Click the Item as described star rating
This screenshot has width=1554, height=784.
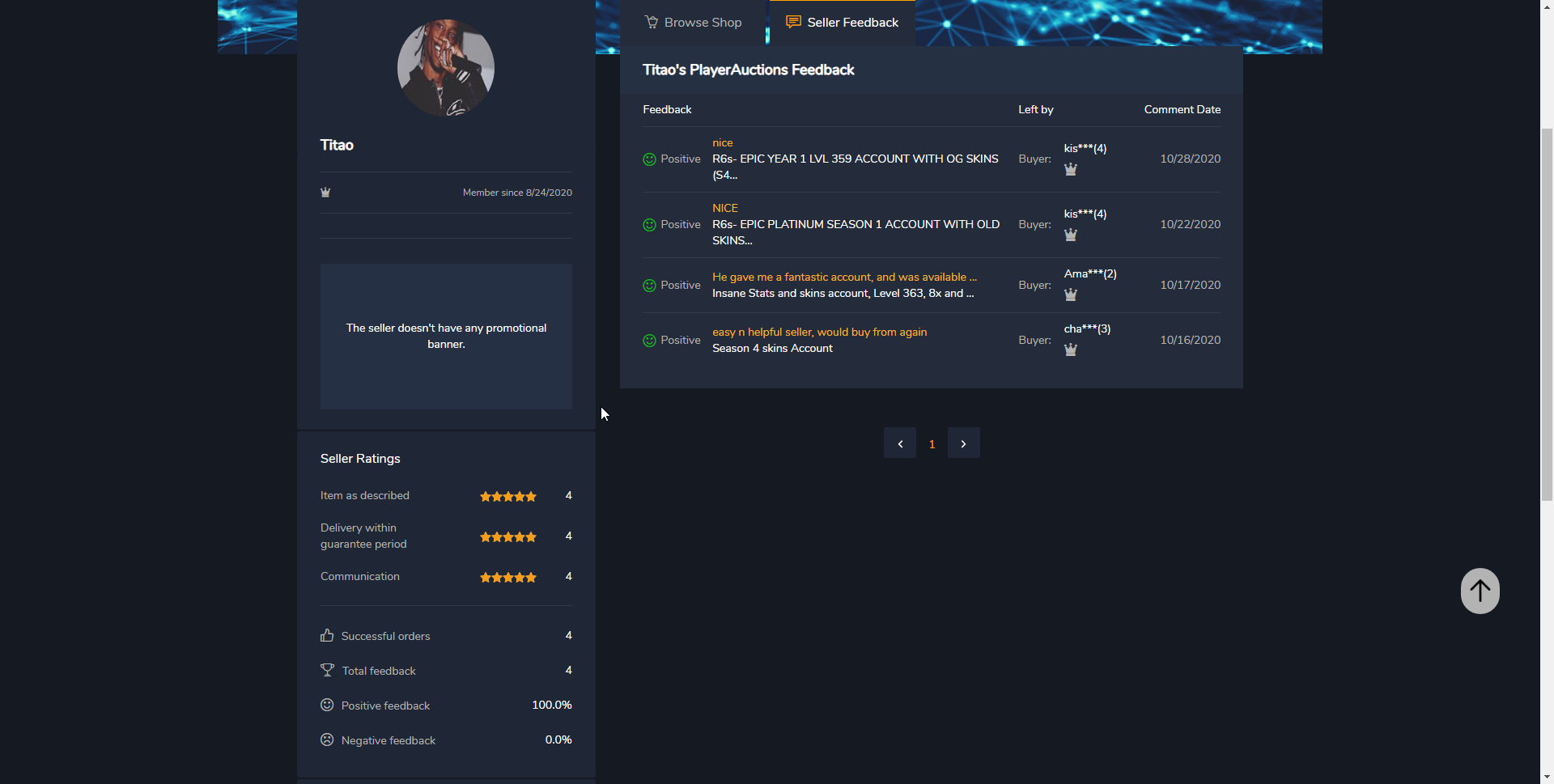pos(508,496)
